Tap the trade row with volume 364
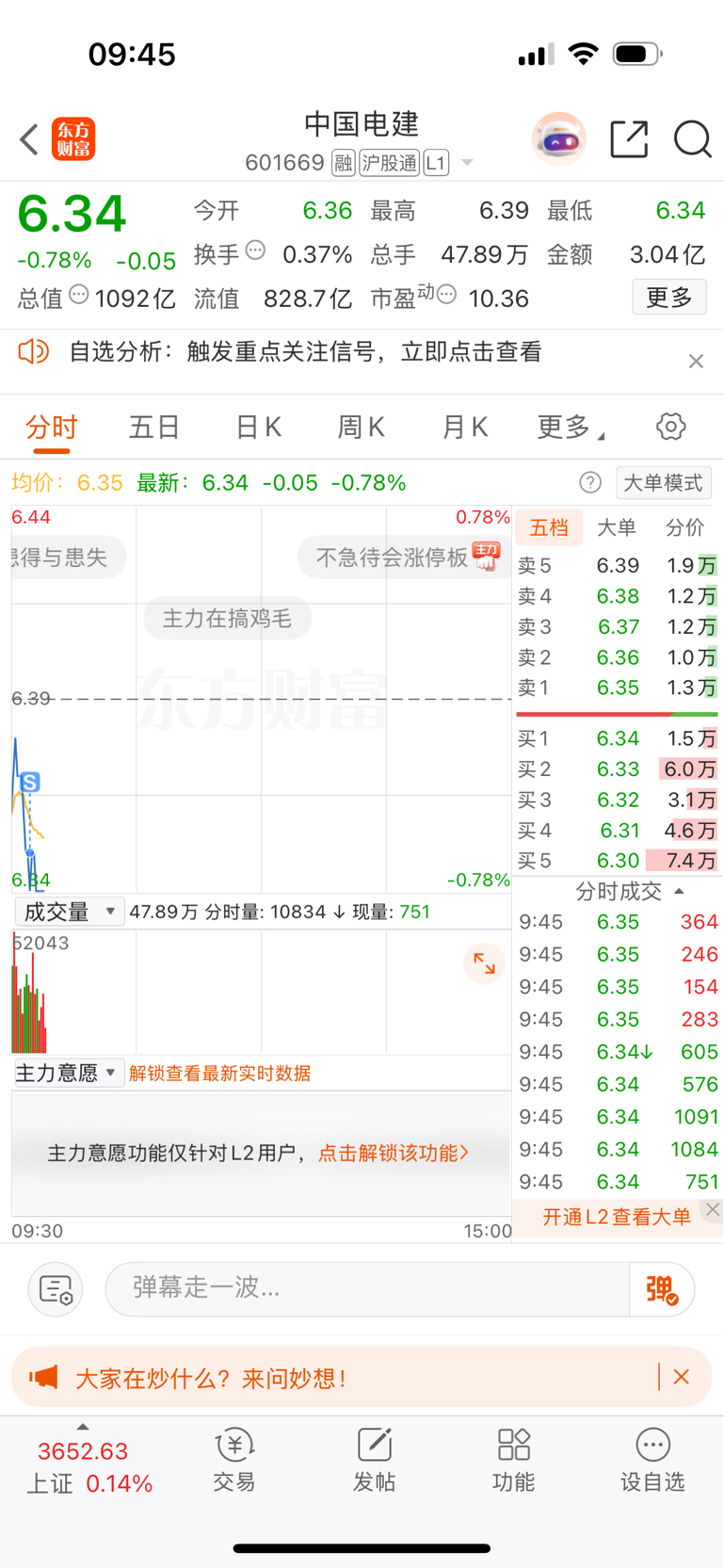The width and height of the screenshot is (724, 1568). click(618, 922)
